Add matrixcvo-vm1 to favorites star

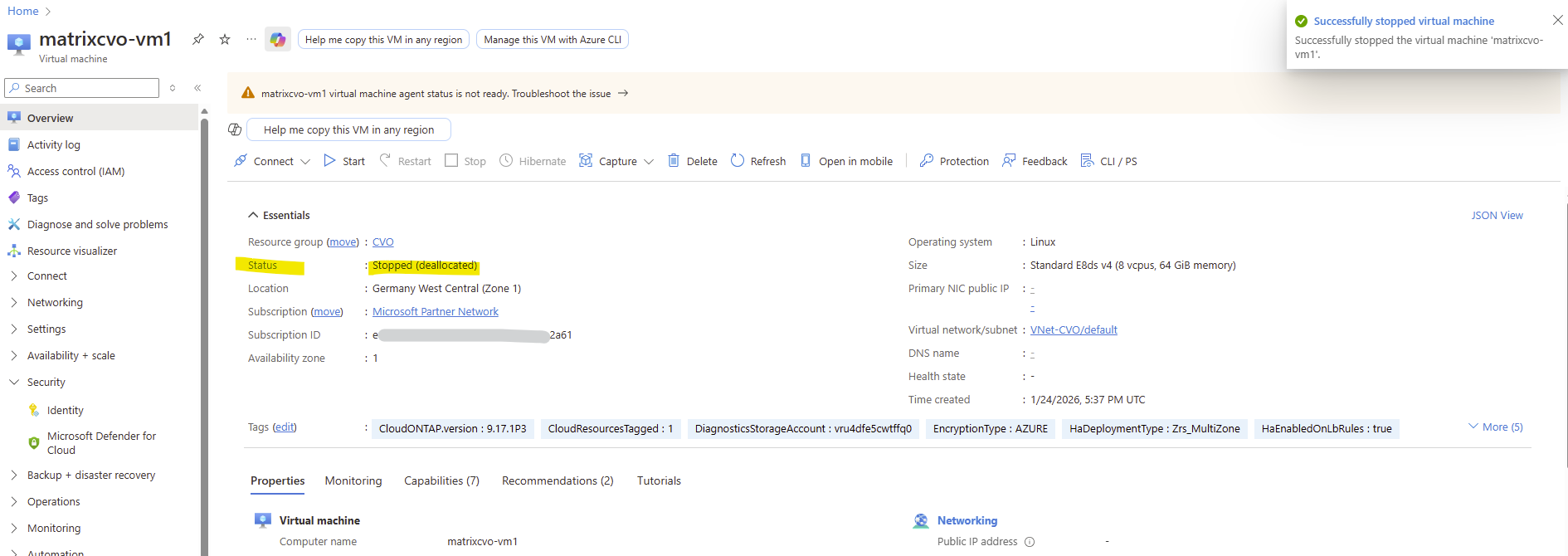point(225,39)
